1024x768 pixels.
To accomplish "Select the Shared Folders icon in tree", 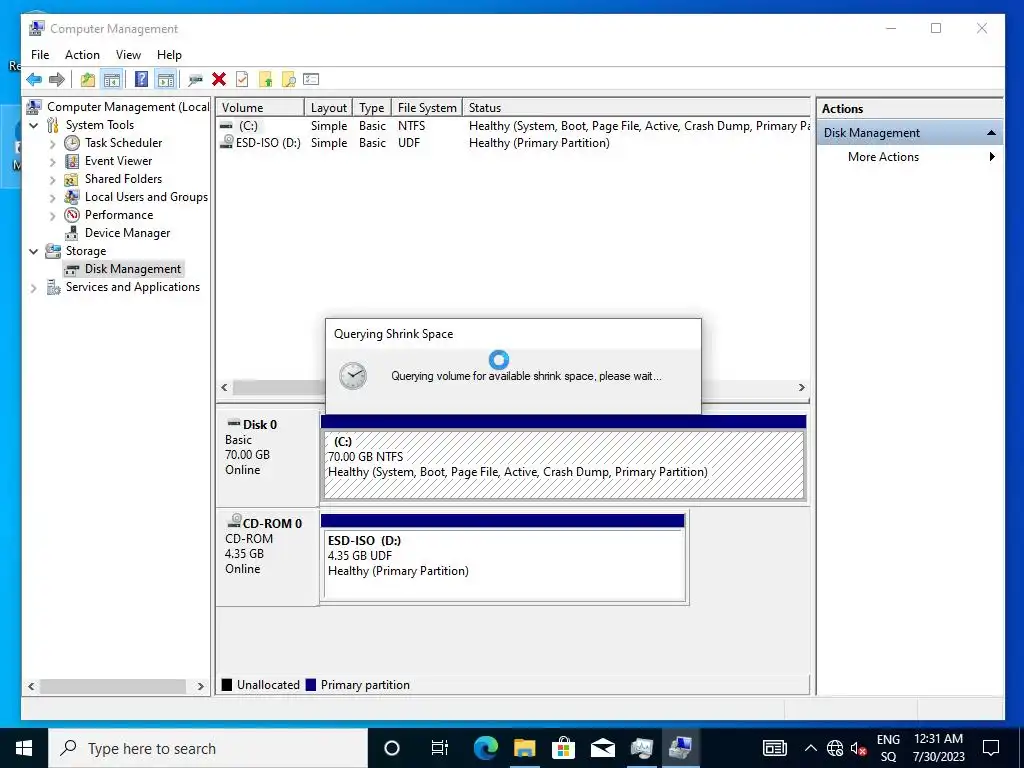I will click(x=72, y=179).
